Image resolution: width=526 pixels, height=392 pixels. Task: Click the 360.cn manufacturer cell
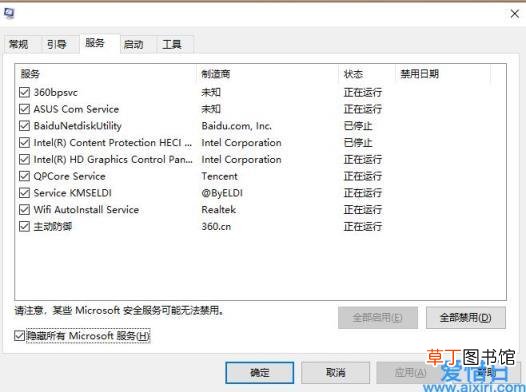coord(216,226)
